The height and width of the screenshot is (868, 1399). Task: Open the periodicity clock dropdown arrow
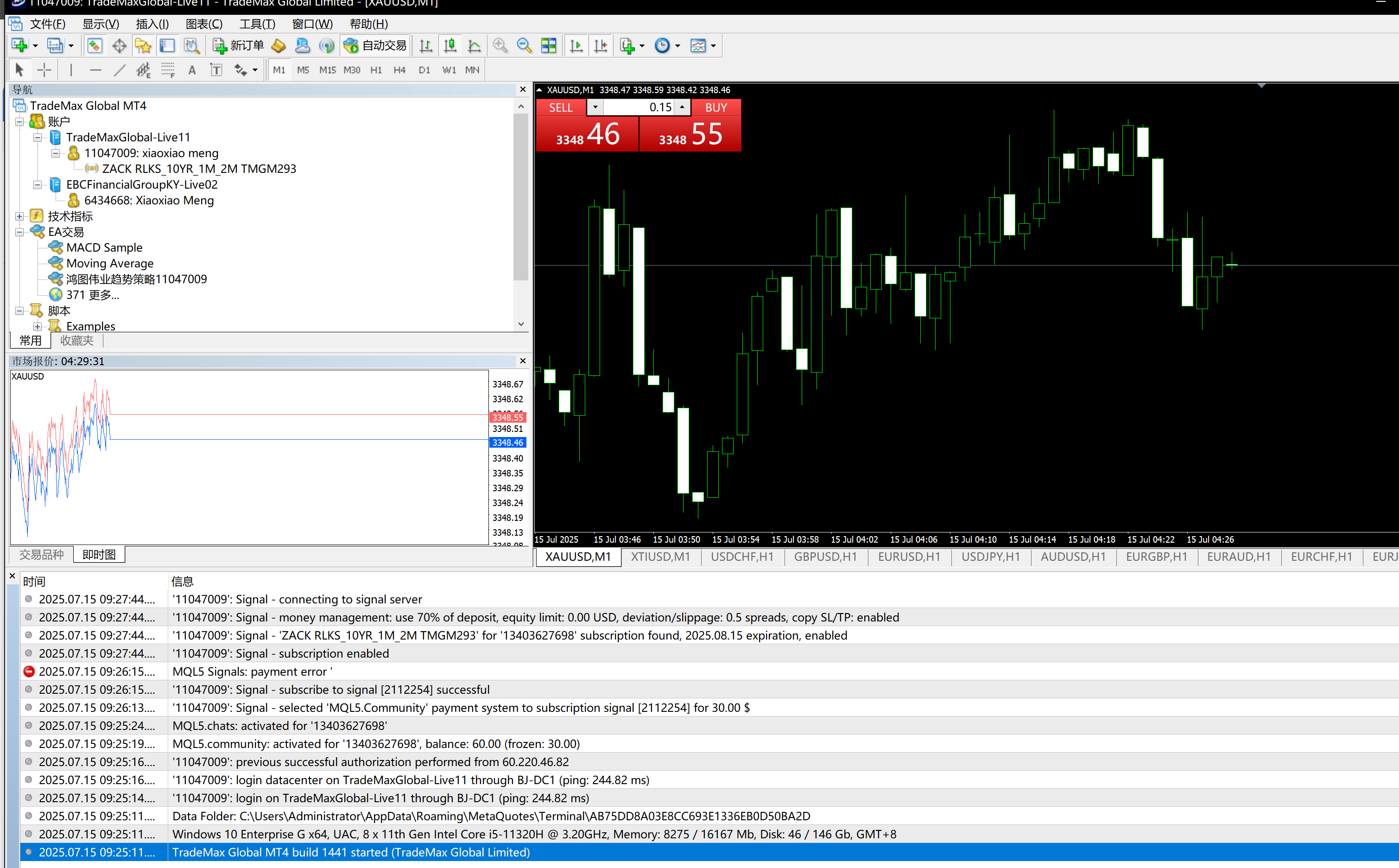tap(677, 46)
